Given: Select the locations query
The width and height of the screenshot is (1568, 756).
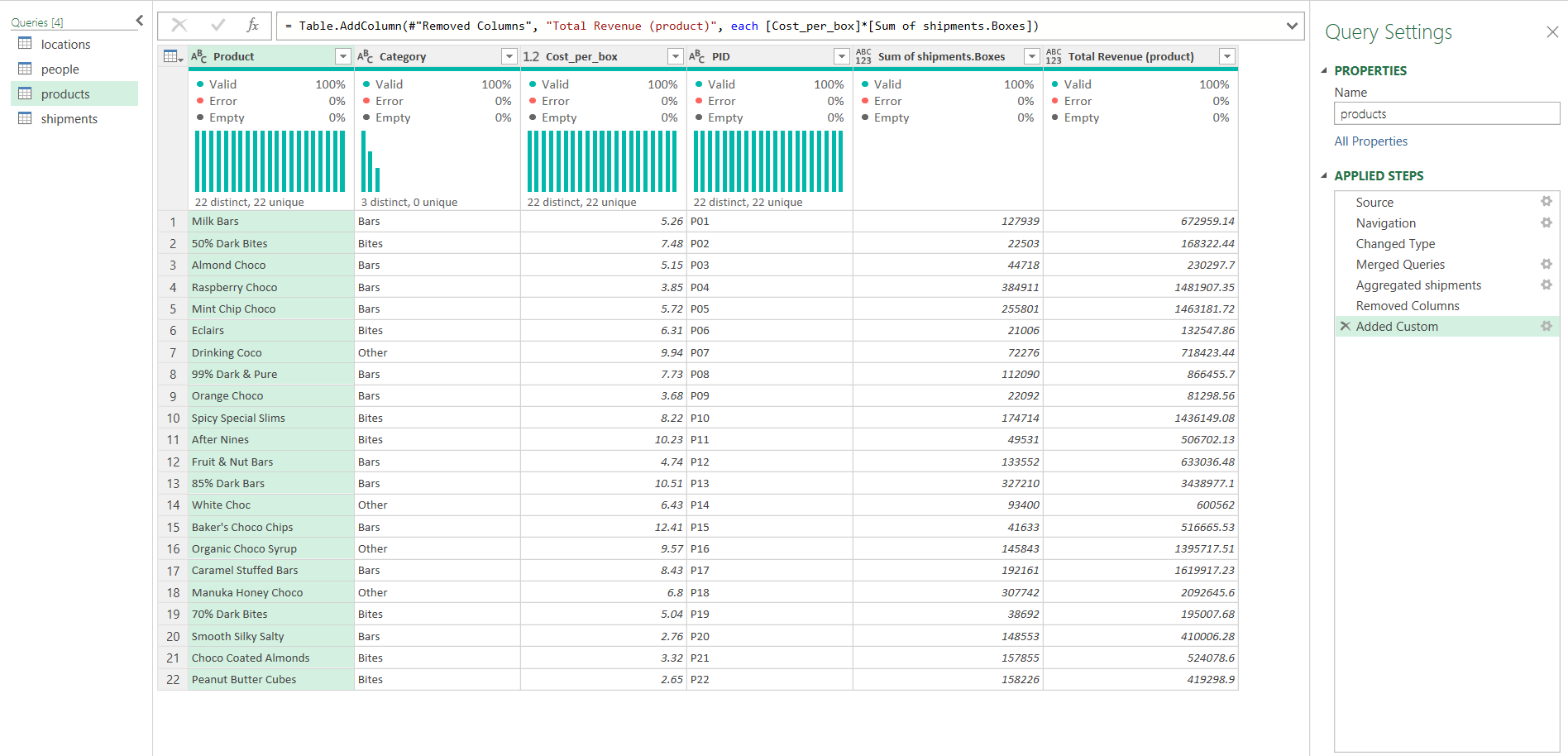Looking at the screenshot, I should coord(65,45).
